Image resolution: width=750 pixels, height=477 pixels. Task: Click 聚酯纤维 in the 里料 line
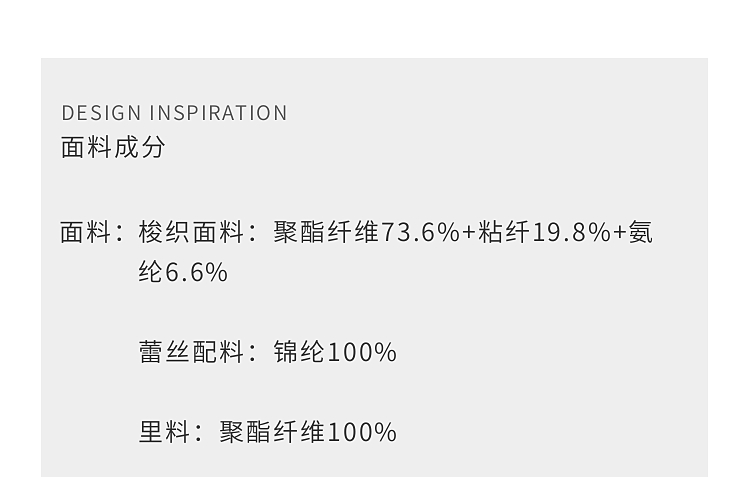click(x=273, y=432)
